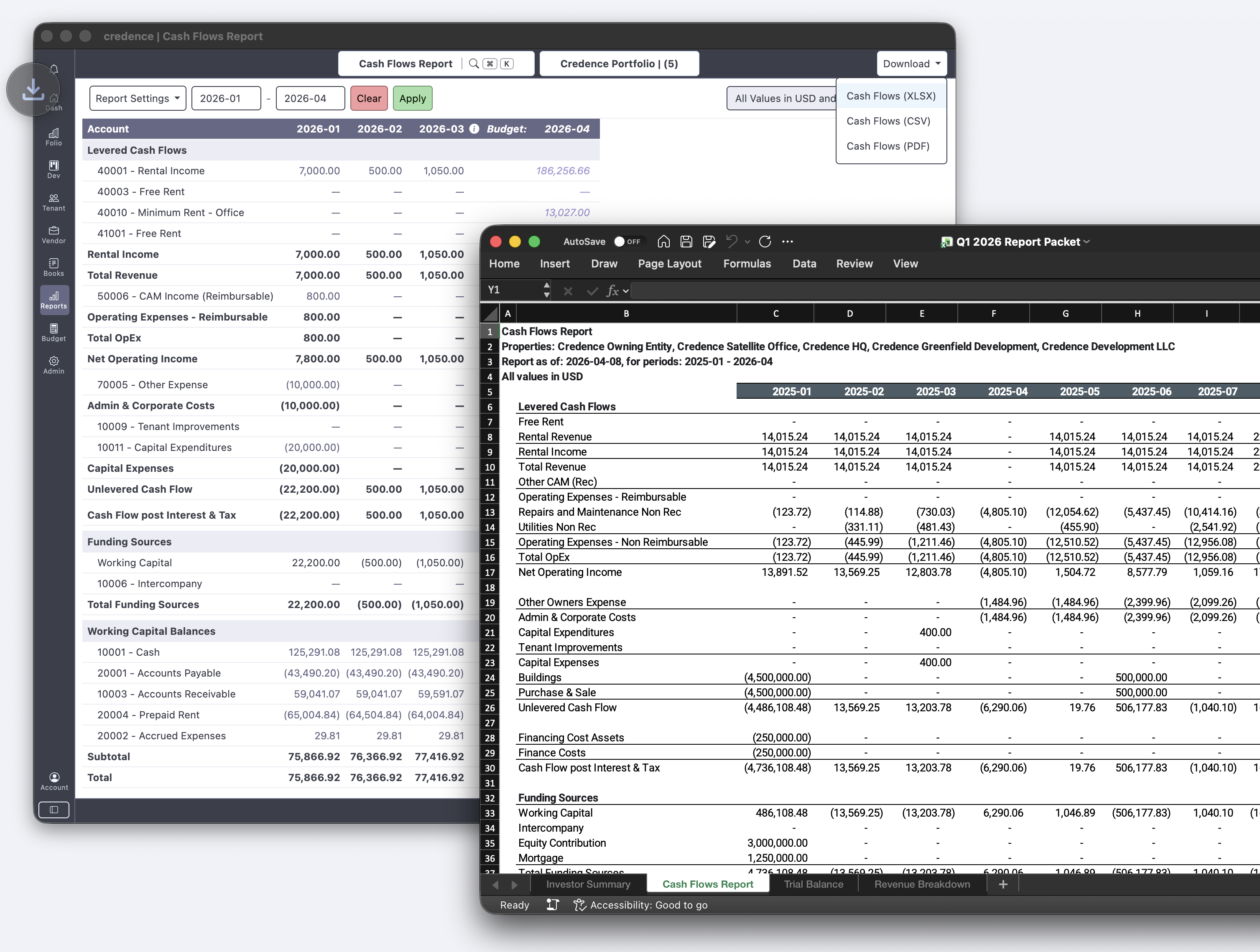Save the workbook using the save icon
The image size is (1260, 952).
pyautogui.click(x=686, y=242)
